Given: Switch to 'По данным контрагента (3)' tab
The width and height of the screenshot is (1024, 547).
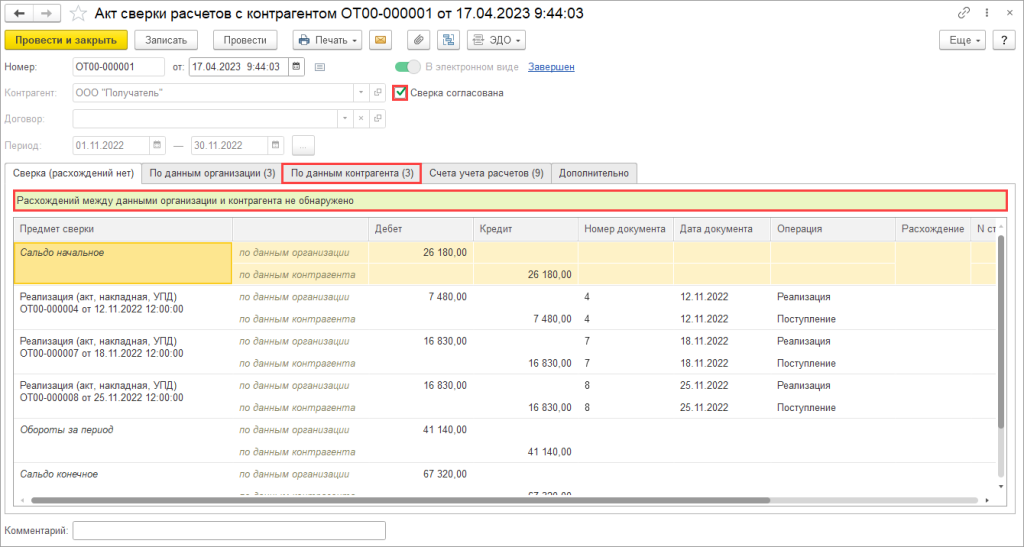Looking at the screenshot, I should coord(352,173).
